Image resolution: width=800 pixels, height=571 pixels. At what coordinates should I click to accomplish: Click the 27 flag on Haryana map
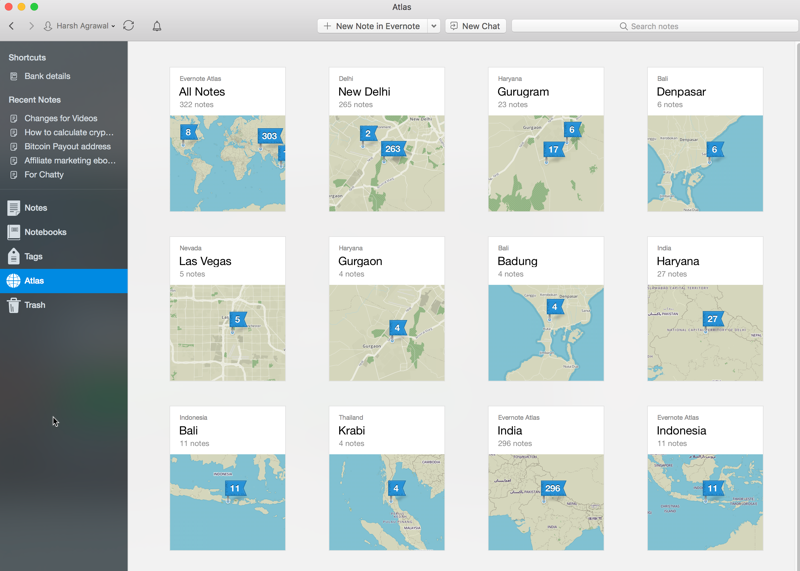click(713, 319)
